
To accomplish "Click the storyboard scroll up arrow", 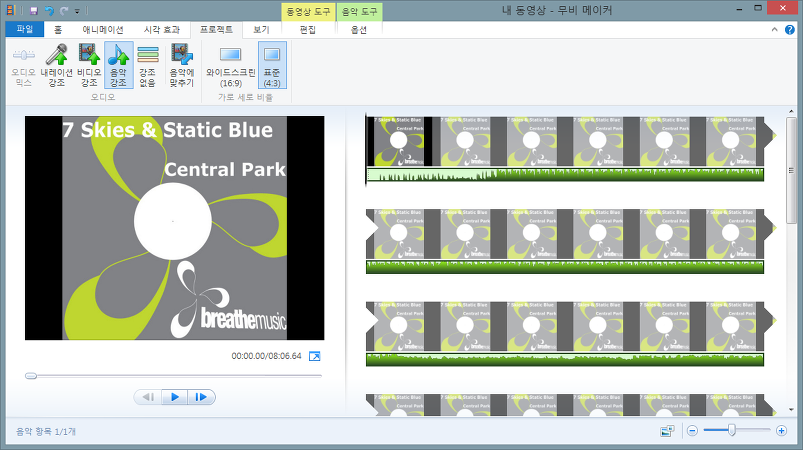I will tap(791, 111).
